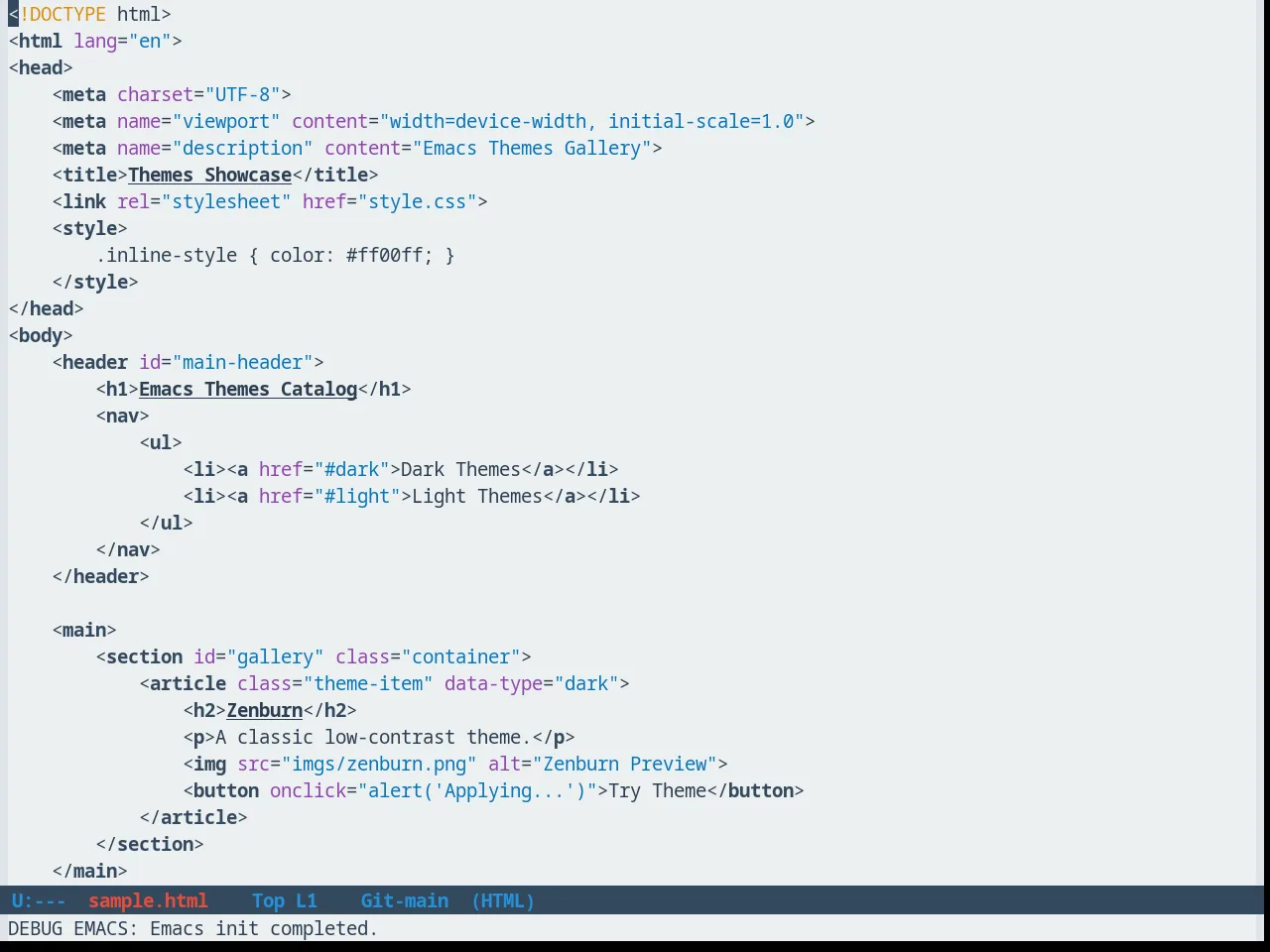The height and width of the screenshot is (952, 1270).
Task: Click the "Zenburn Preview" alt value
Action: [625, 764]
